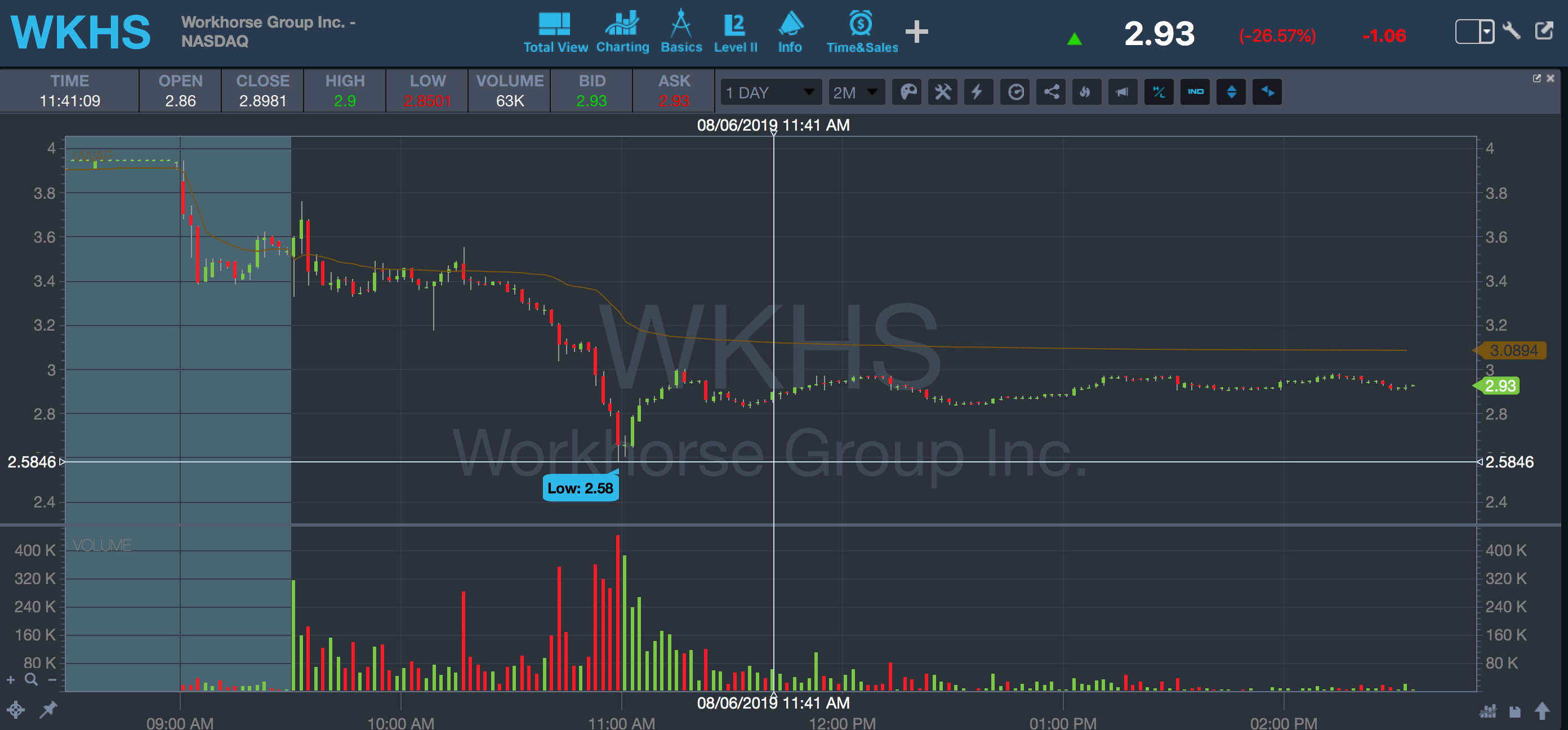Zoom out the chart with minus
This screenshot has height=730, width=1568.
52,680
